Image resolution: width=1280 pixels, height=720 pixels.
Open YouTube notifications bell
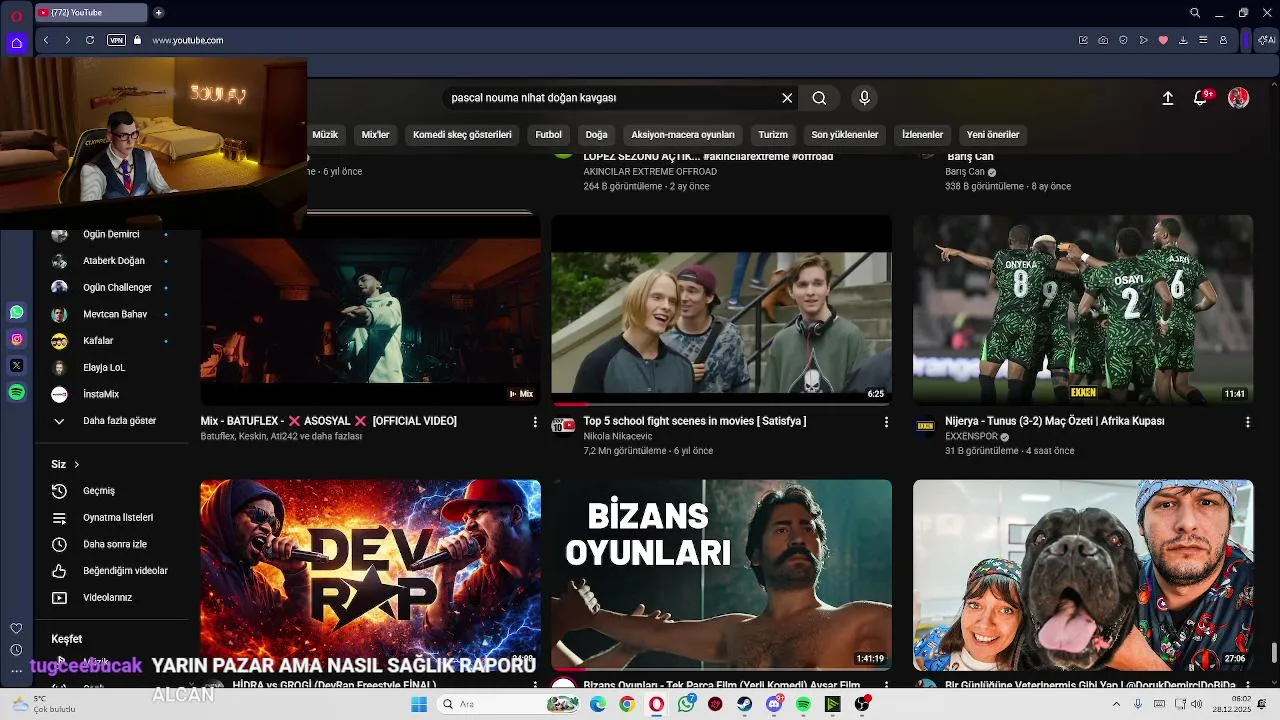click(1201, 98)
